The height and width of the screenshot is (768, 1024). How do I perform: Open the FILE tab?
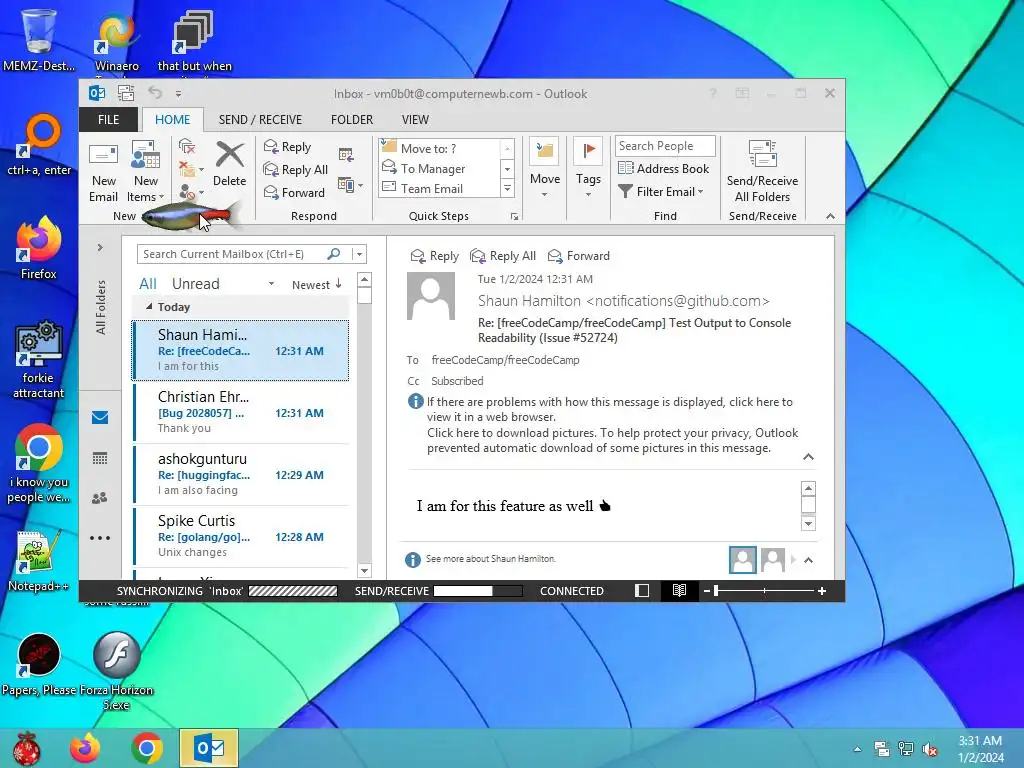tap(108, 120)
